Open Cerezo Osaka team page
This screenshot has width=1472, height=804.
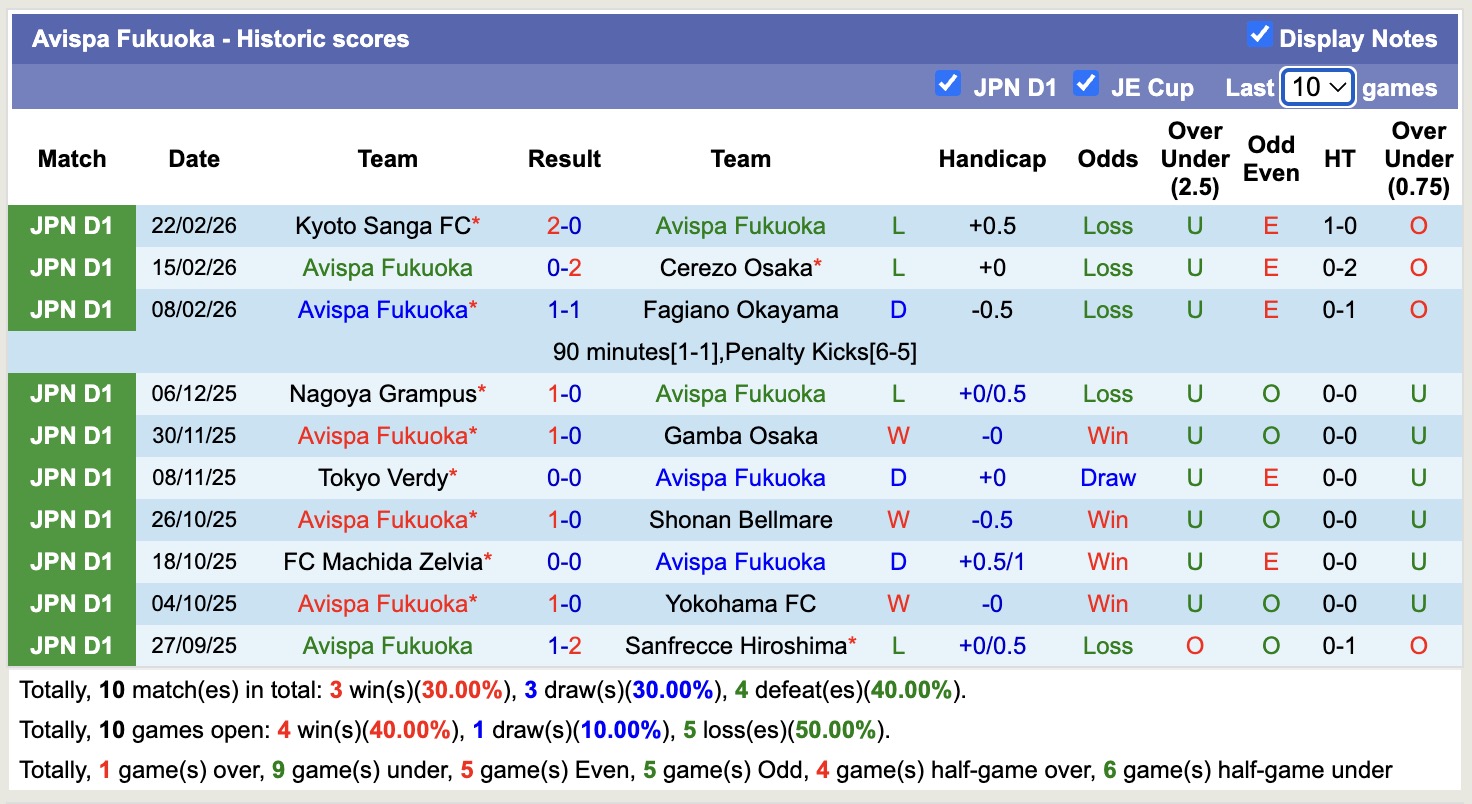click(x=735, y=268)
